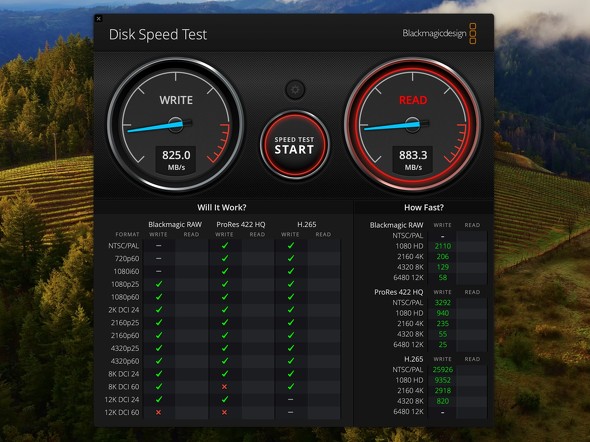
Task: Select ProRes 2160 4K value 235
Action: point(442,324)
